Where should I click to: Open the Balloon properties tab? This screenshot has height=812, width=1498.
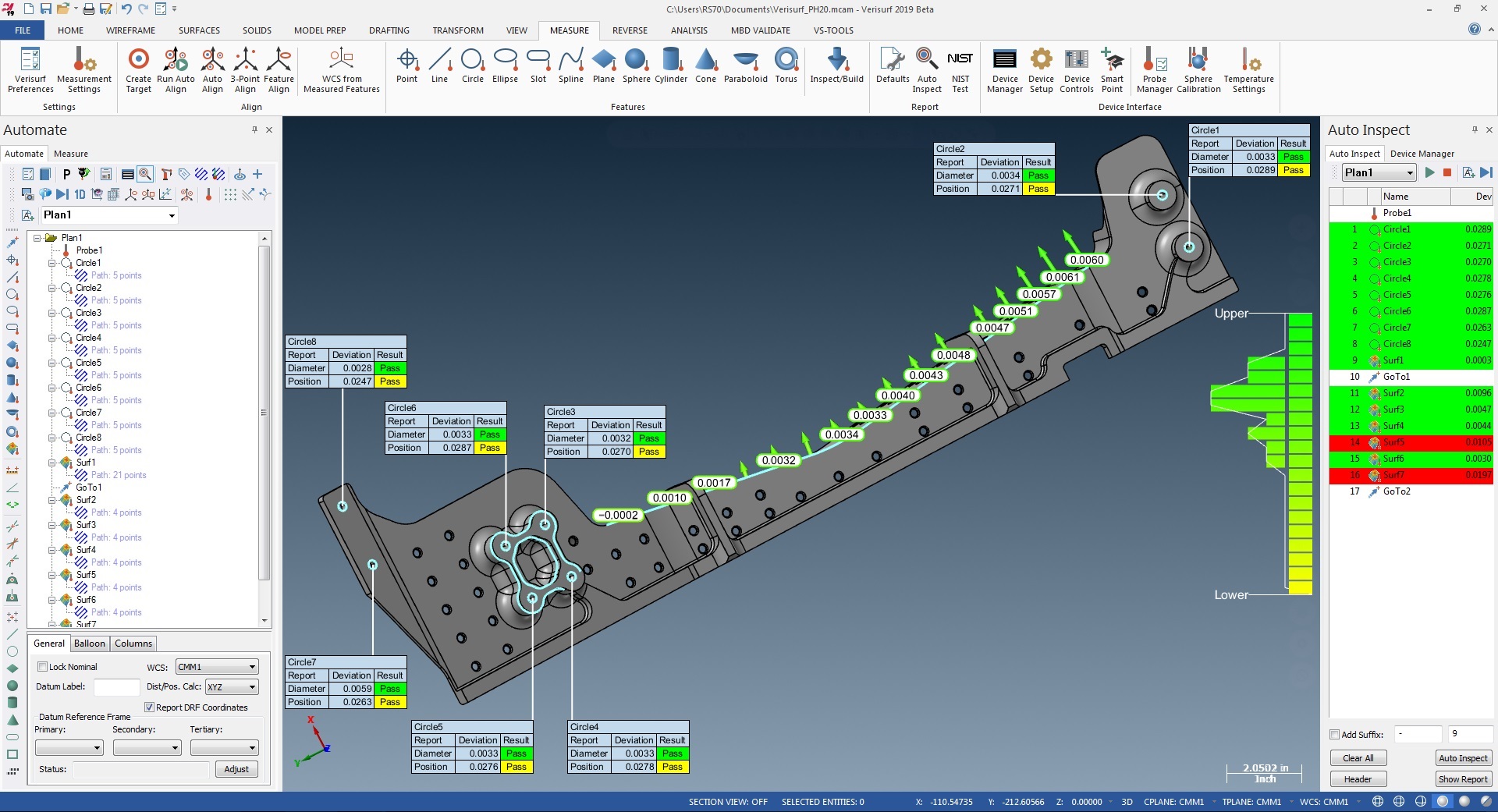[x=89, y=644]
